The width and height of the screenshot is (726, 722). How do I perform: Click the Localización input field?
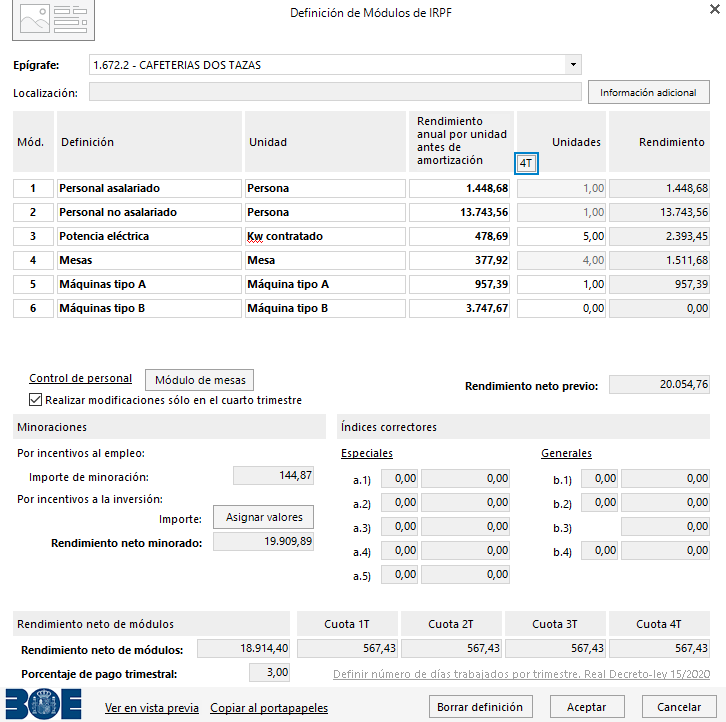tap(335, 92)
